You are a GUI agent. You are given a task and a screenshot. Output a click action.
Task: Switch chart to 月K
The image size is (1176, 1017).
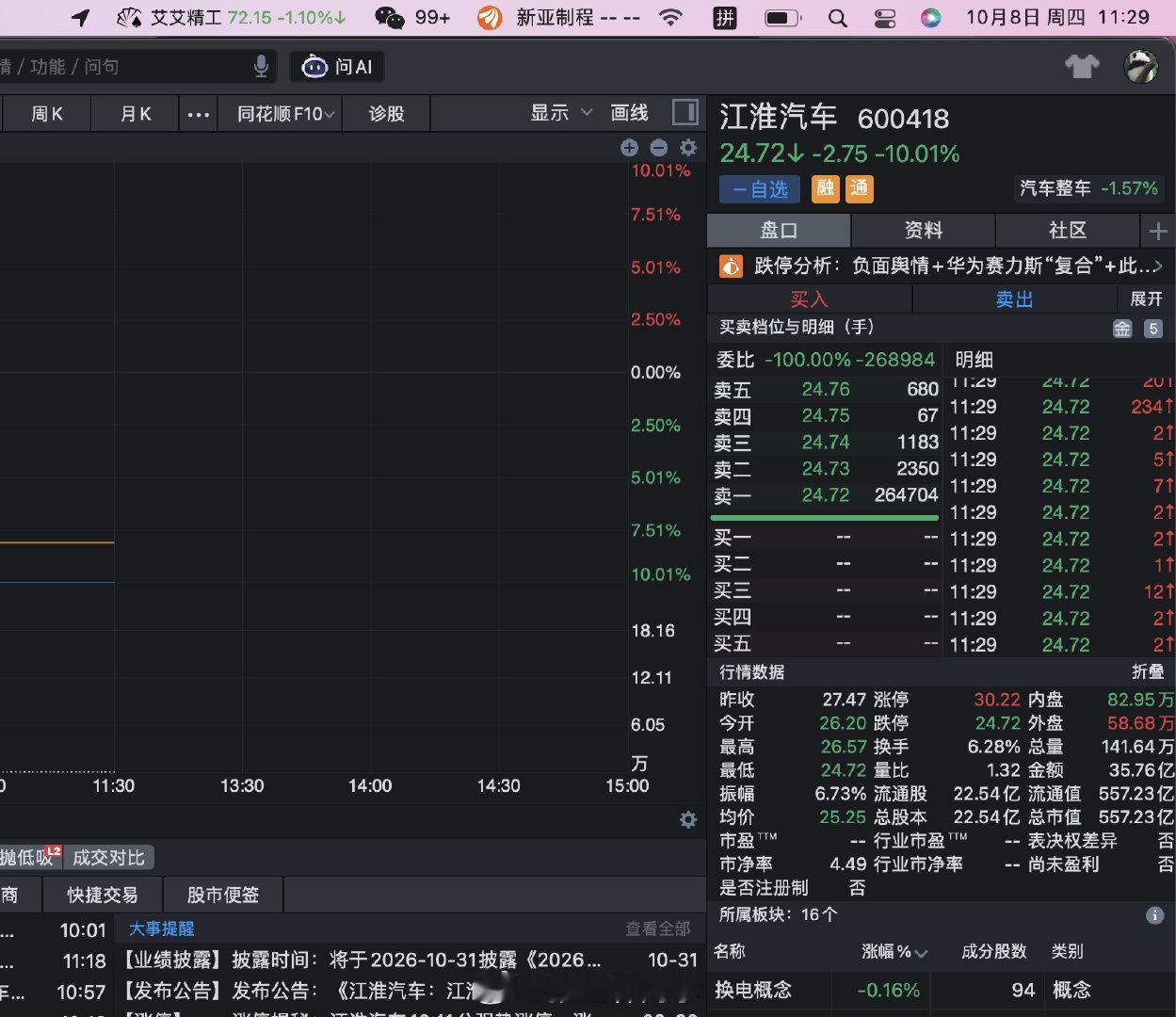pos(136,114)
